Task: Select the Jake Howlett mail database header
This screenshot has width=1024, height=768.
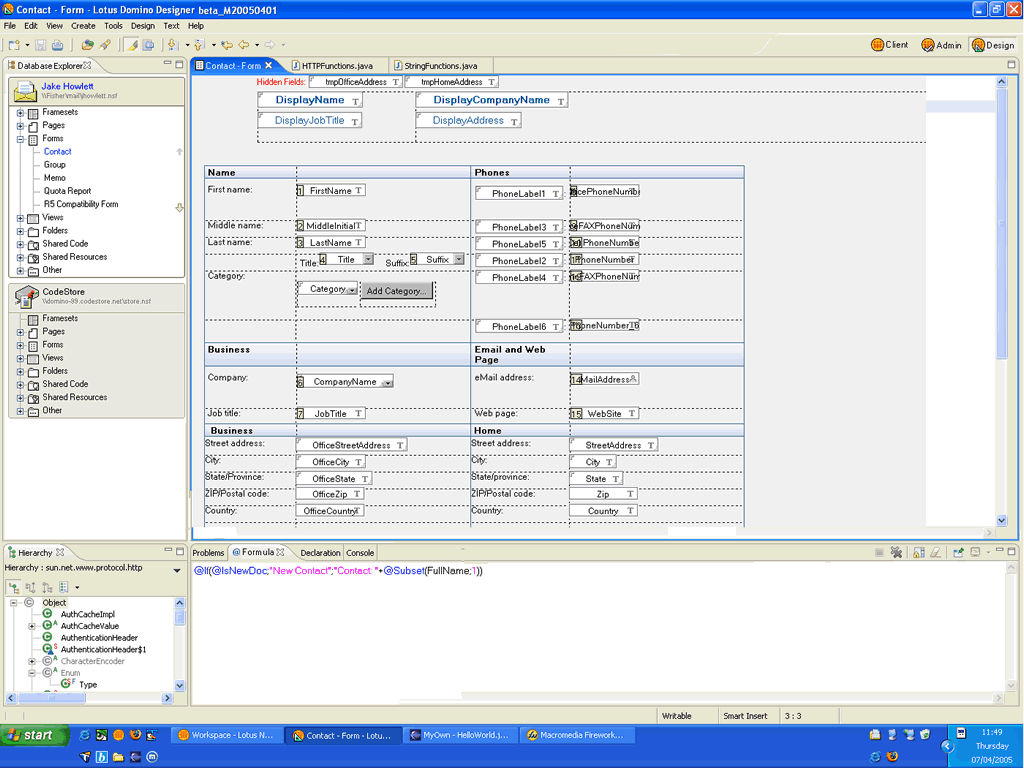Action: 97,91
